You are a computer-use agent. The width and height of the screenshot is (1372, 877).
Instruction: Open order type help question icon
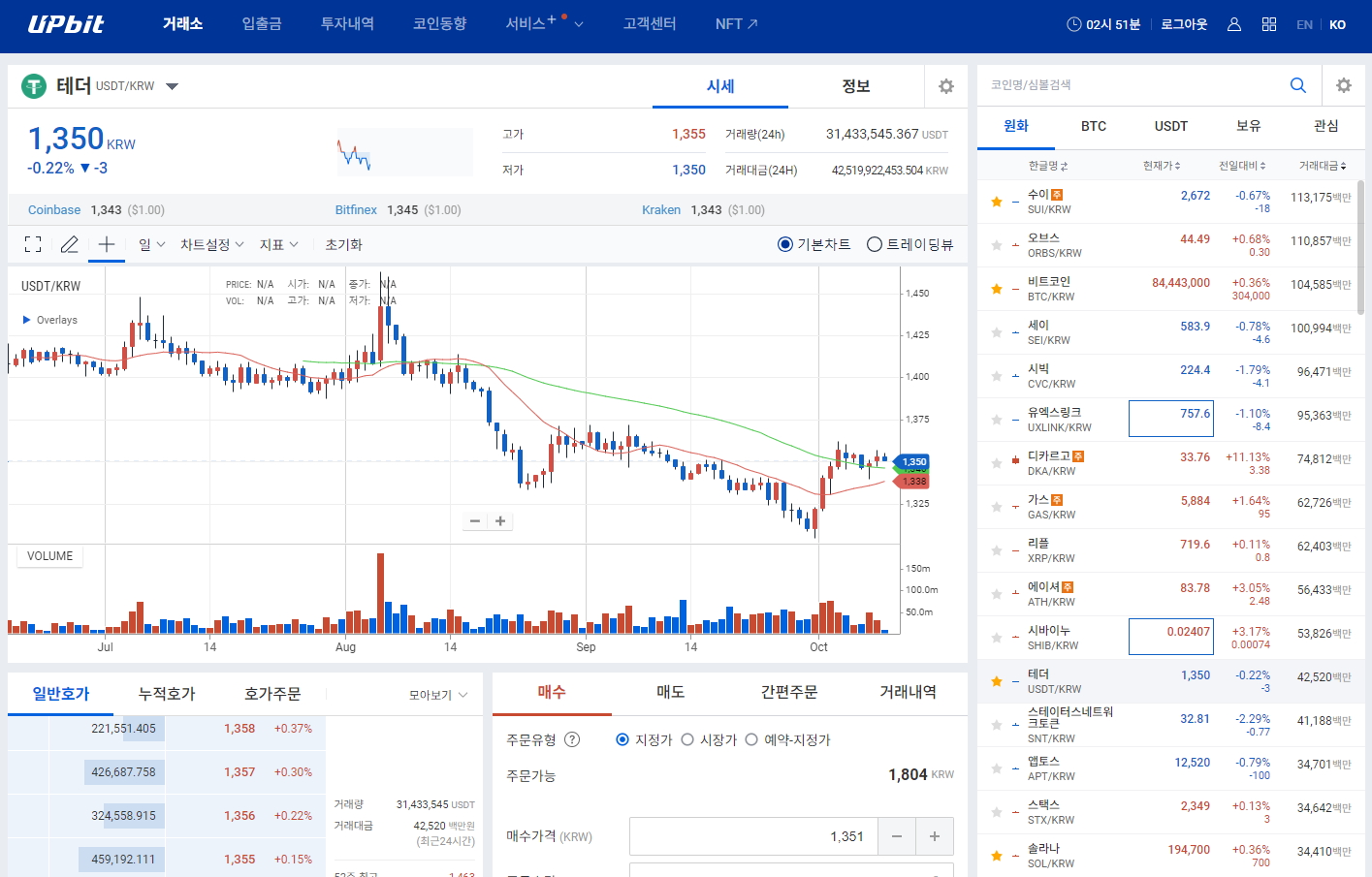[572, 739]
